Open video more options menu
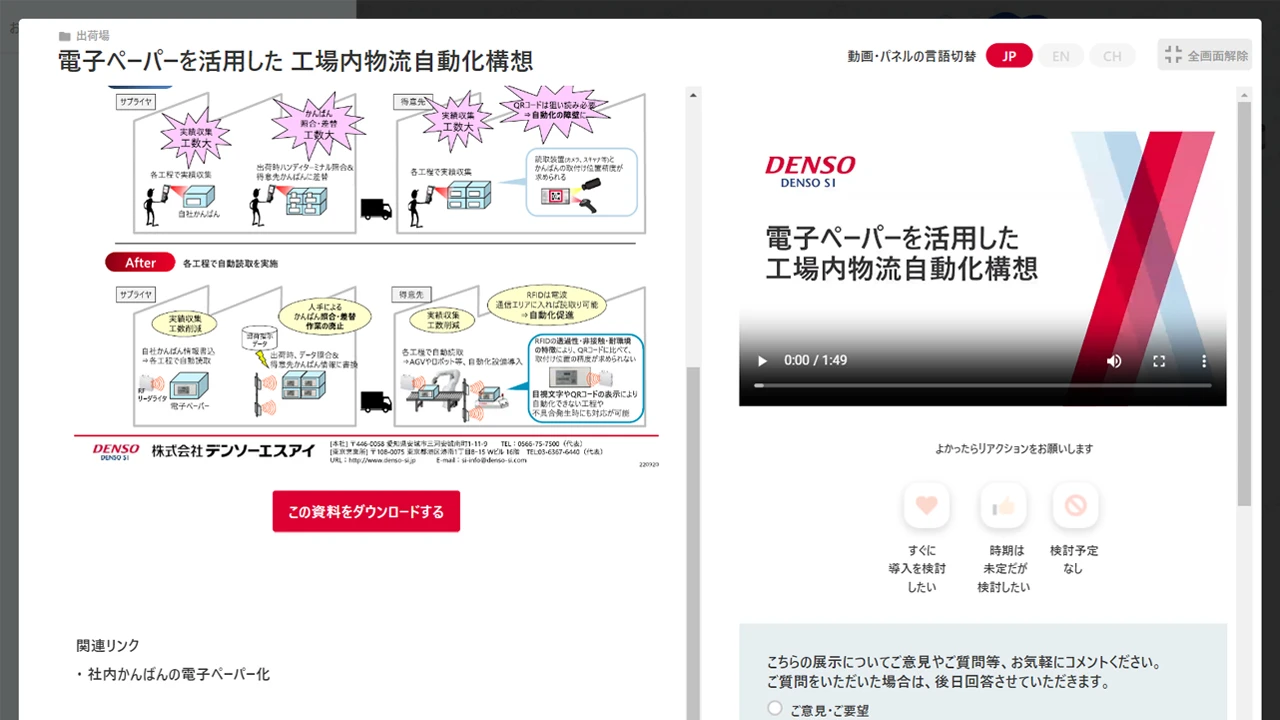This screenshot has width=1280, height=720. [x=1204, y=361]
